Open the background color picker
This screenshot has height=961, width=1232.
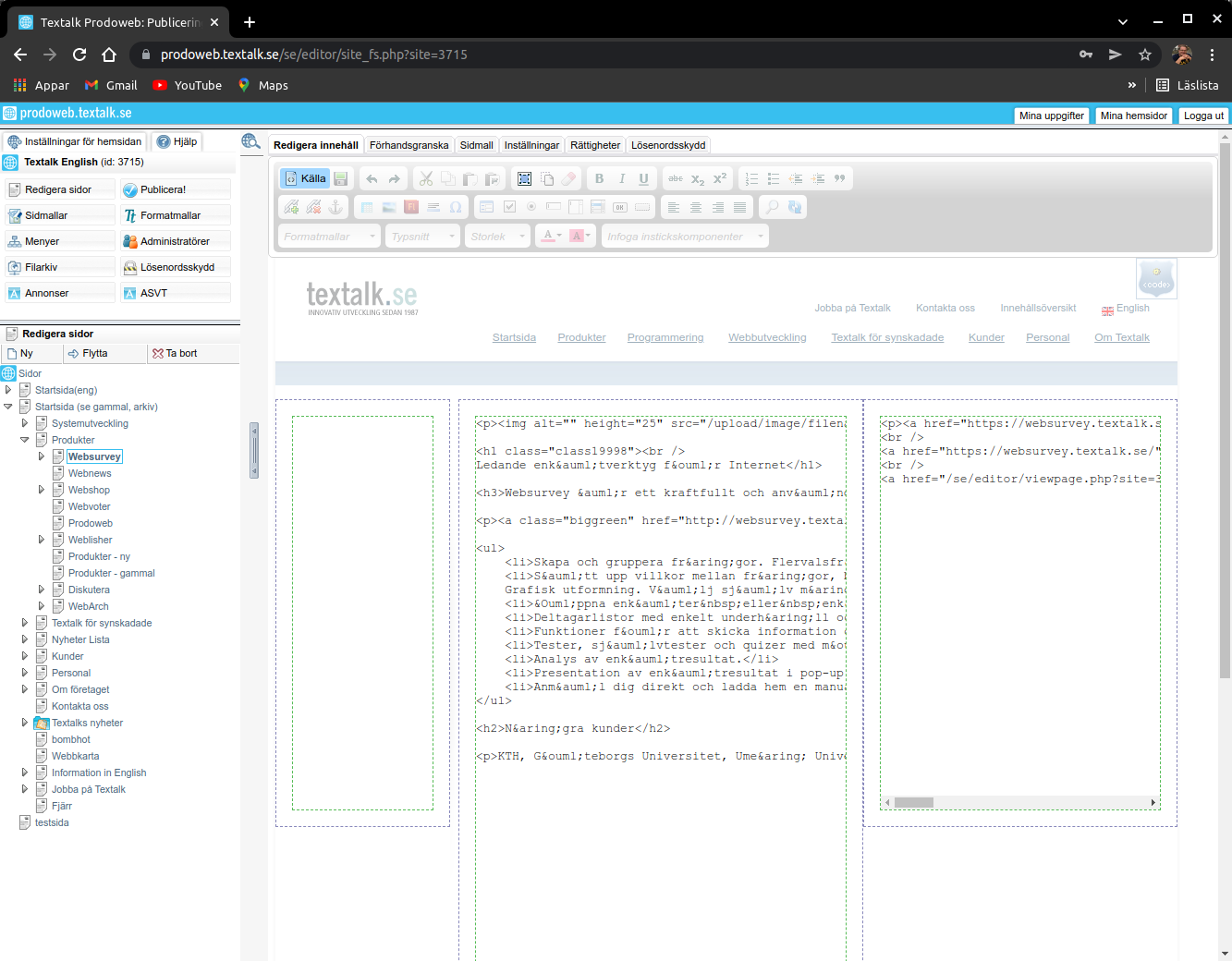point(580,237)
